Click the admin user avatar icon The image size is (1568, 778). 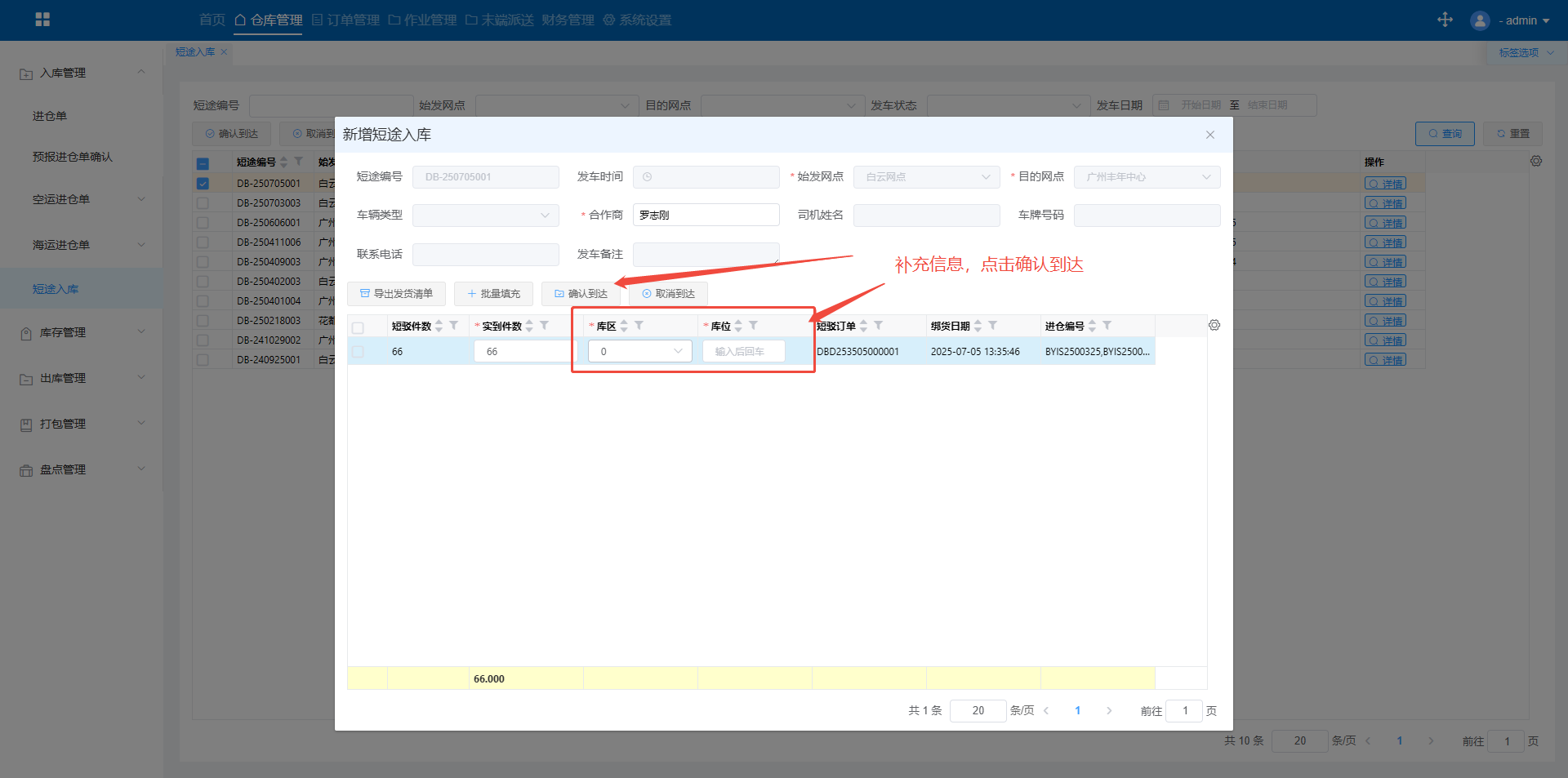1479,20
